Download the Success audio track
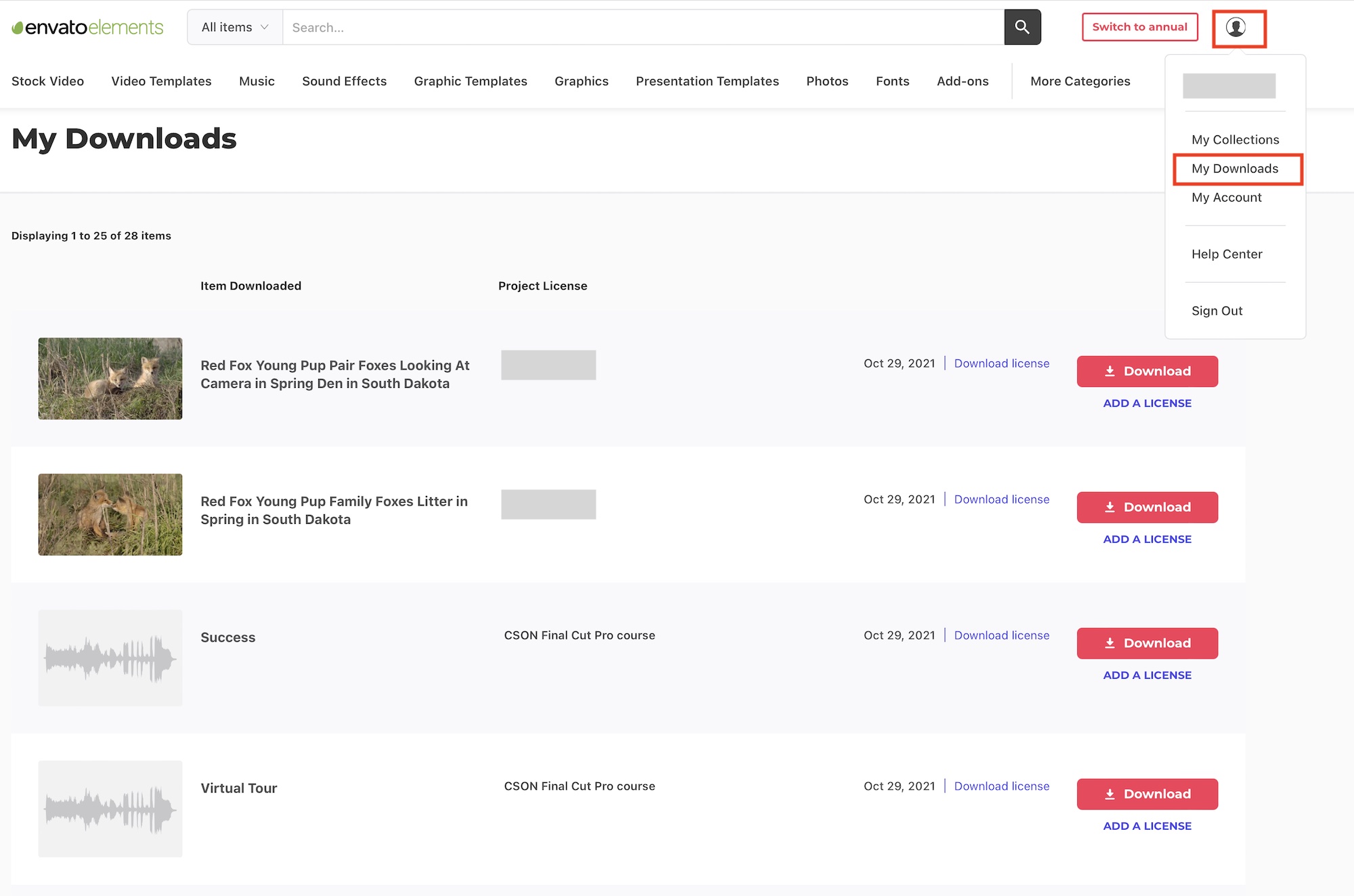The height and width of the screenshot is (896, 1354). (1147, 643)
